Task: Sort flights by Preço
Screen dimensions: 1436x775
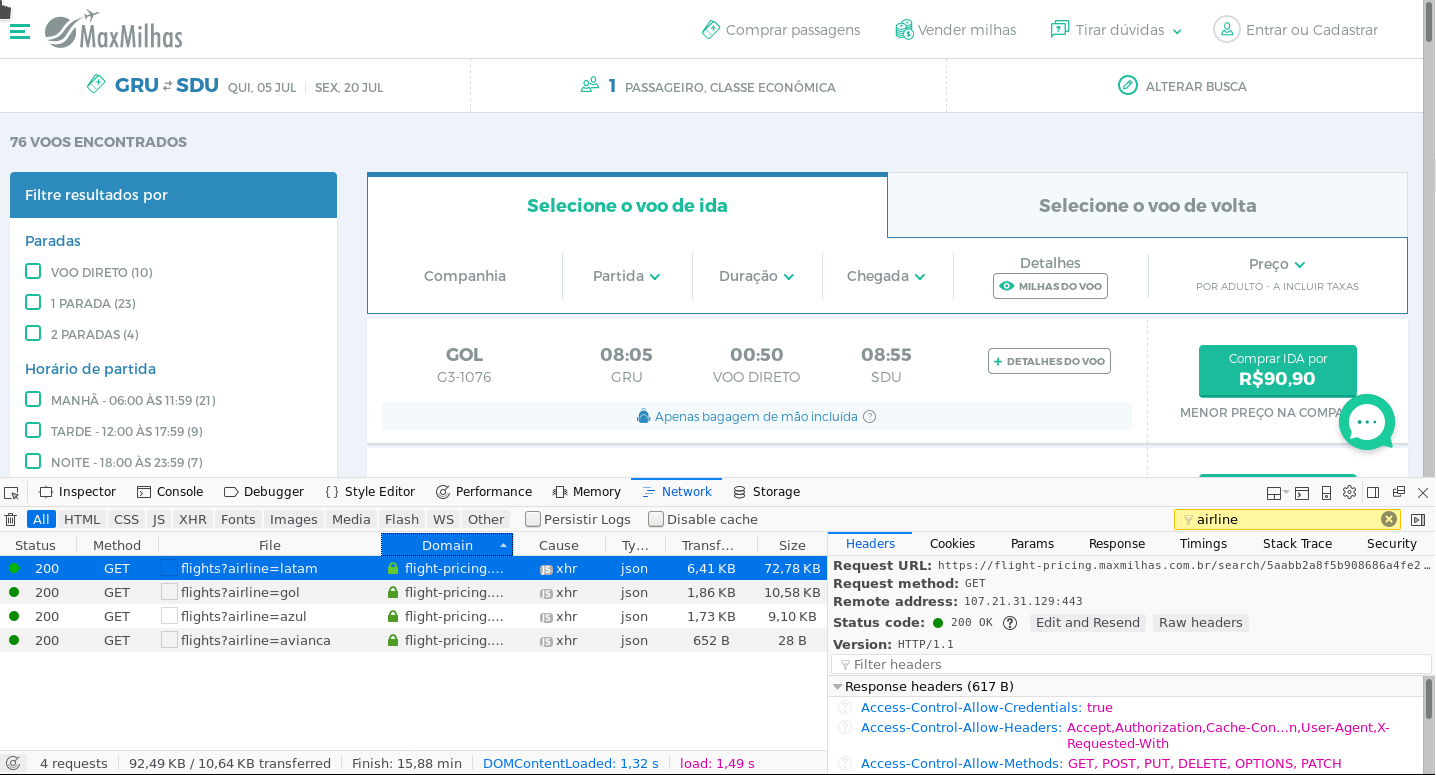Action: pyautogui.click(x=1277, y=264)
